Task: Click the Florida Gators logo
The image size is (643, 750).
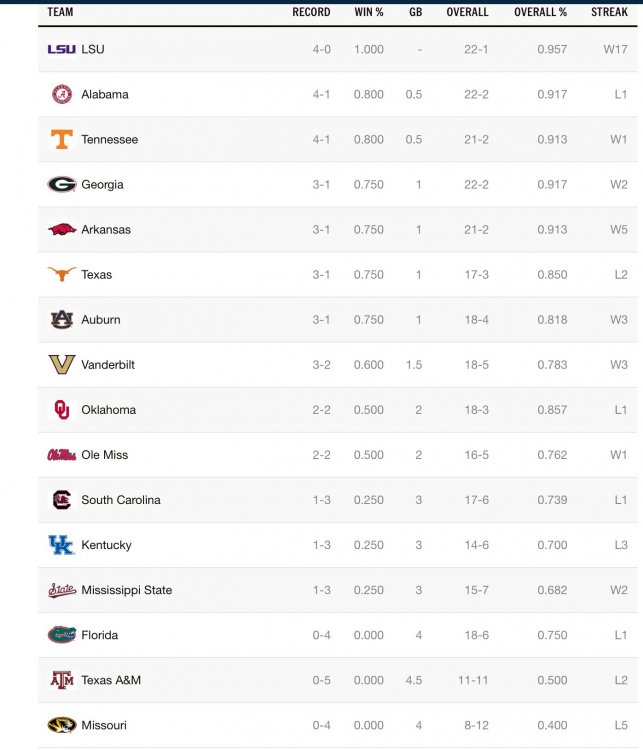Action: coord(62,635)
